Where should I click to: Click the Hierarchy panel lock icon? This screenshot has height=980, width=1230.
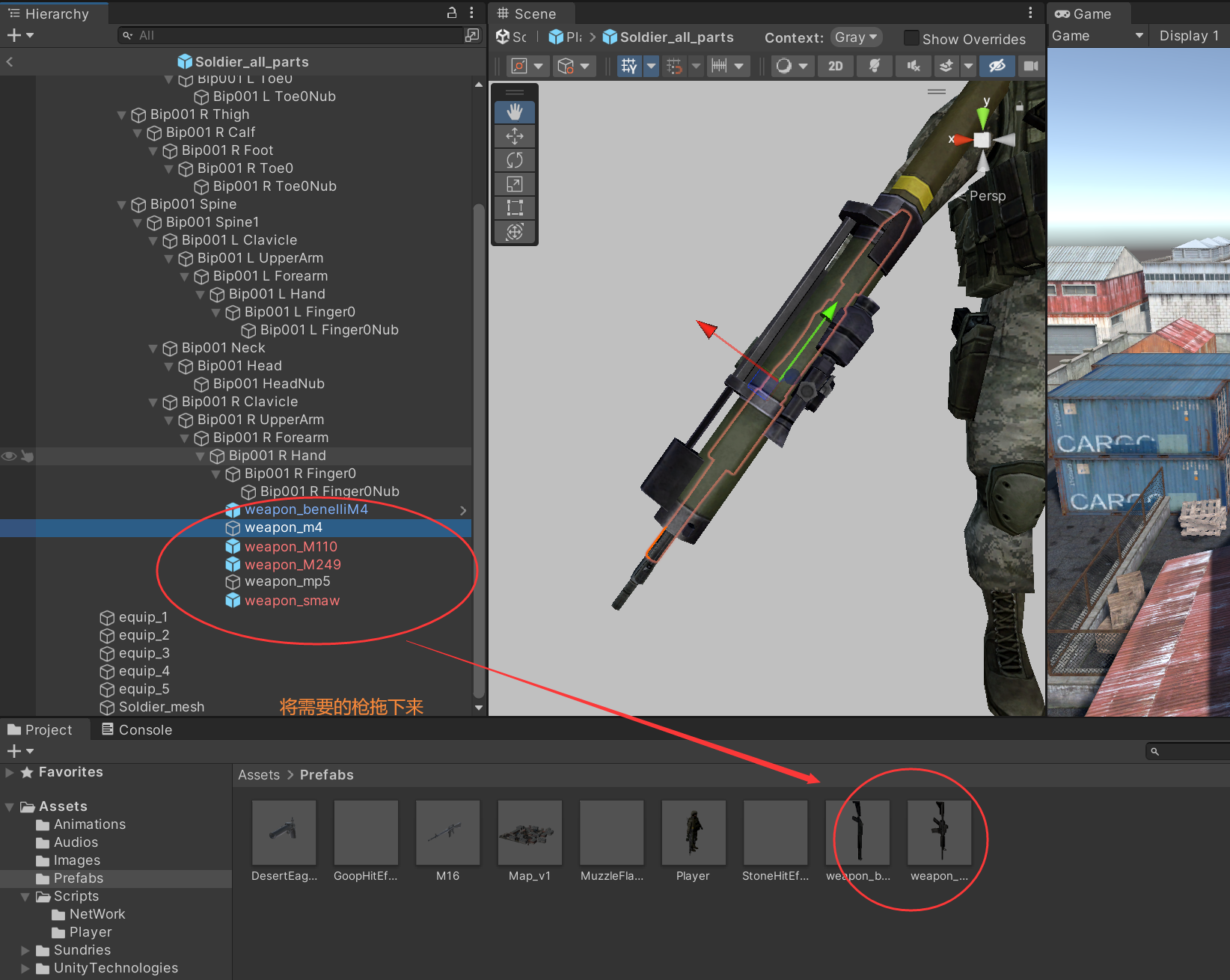[x=452, y=13]
